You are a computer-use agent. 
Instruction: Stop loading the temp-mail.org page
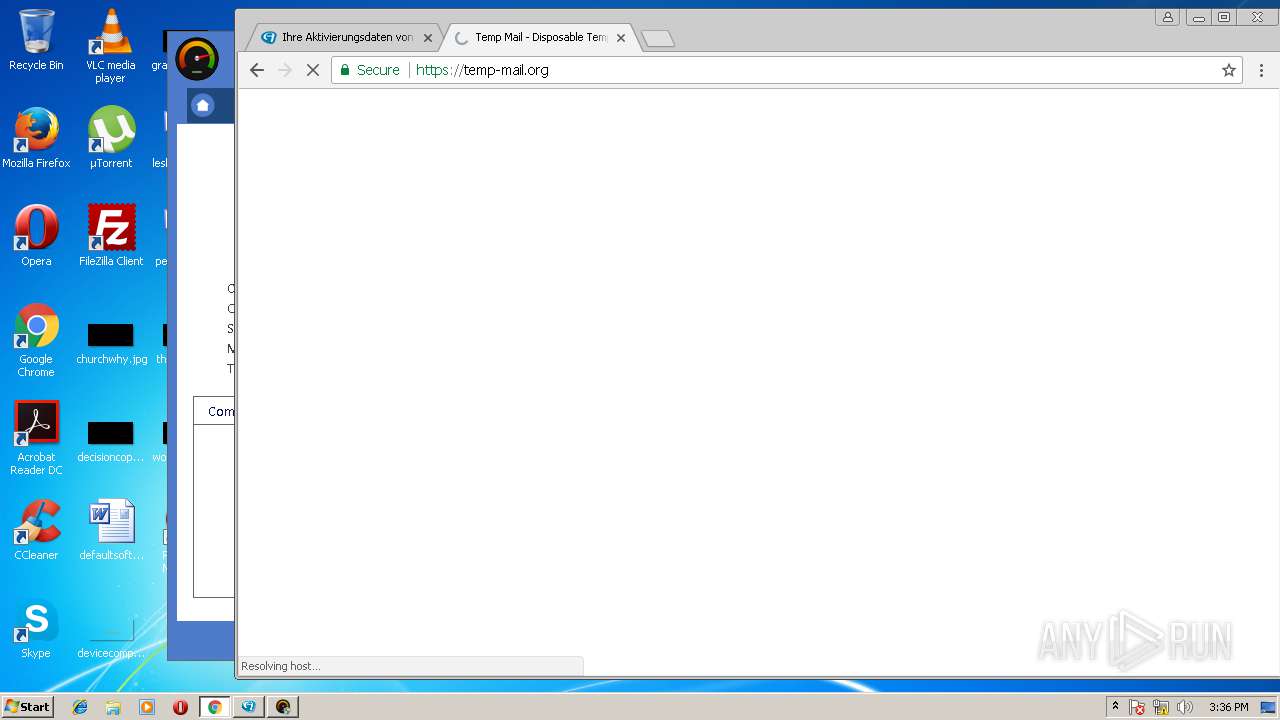pyautogui.click(x=313, y=70)
